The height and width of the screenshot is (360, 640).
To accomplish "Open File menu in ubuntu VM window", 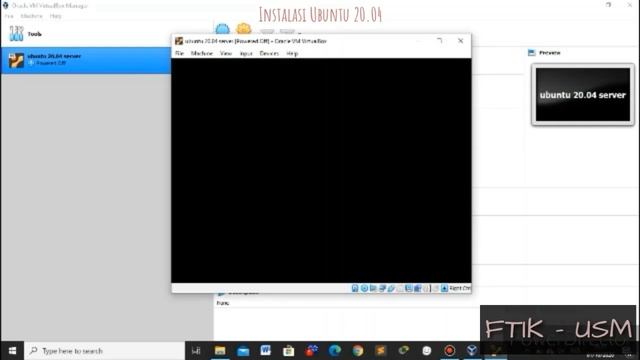I will pos(180,53).
